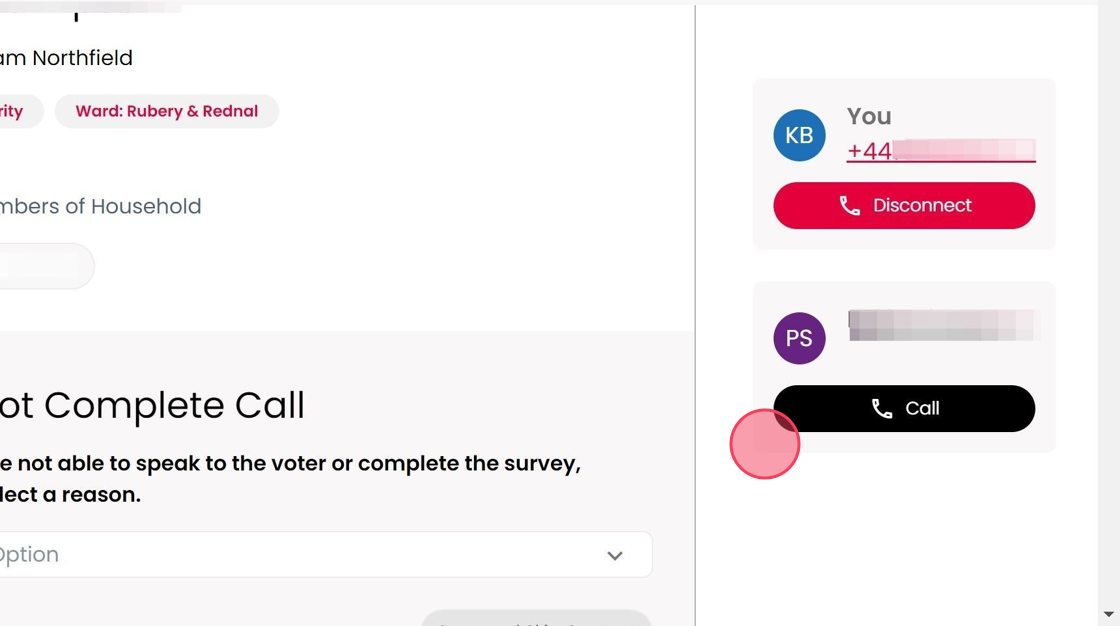
Task: Click the phone icon on the Disconnect button
Action: tap(850, 206)
